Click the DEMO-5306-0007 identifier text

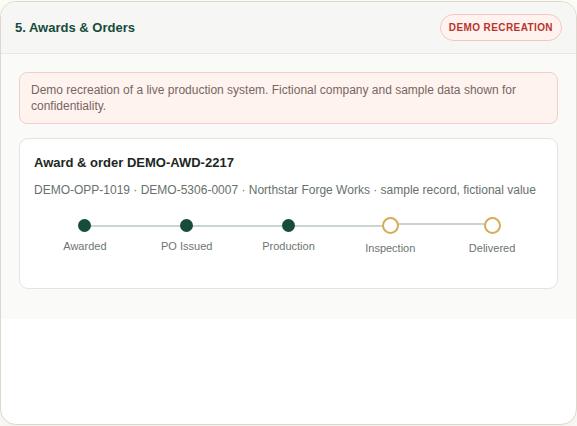(x=190, y=190)
